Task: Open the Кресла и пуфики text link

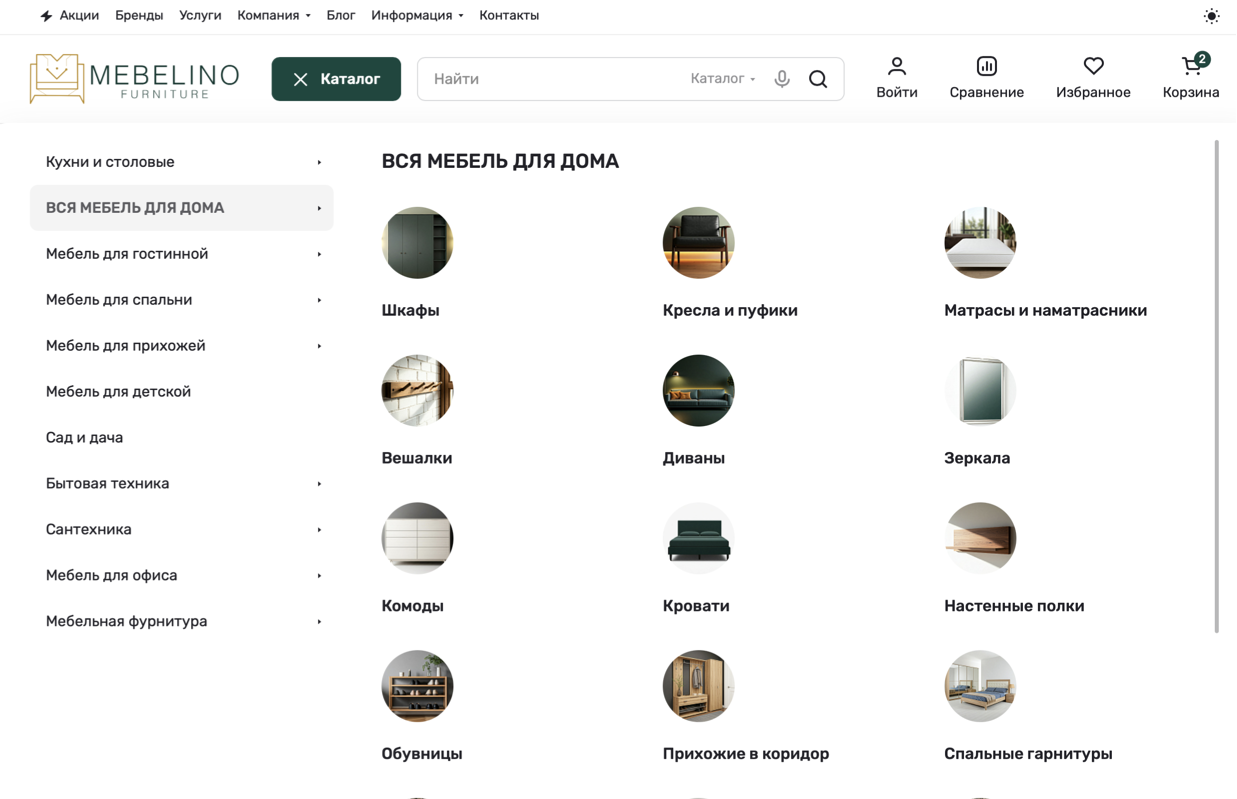Action: point(730,311)
